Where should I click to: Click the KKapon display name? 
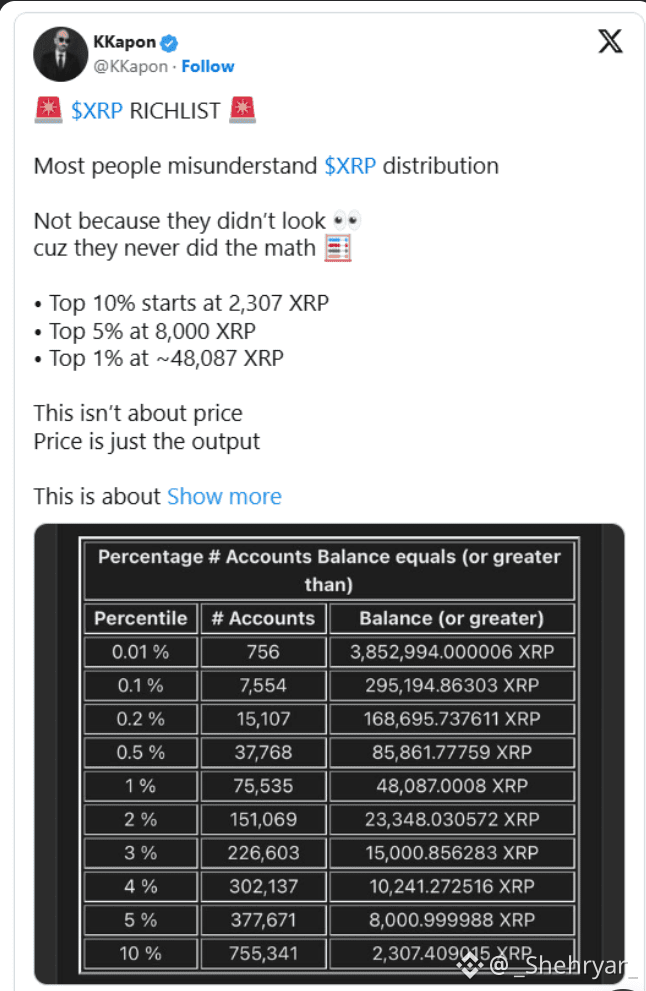(x=123, y=42)
